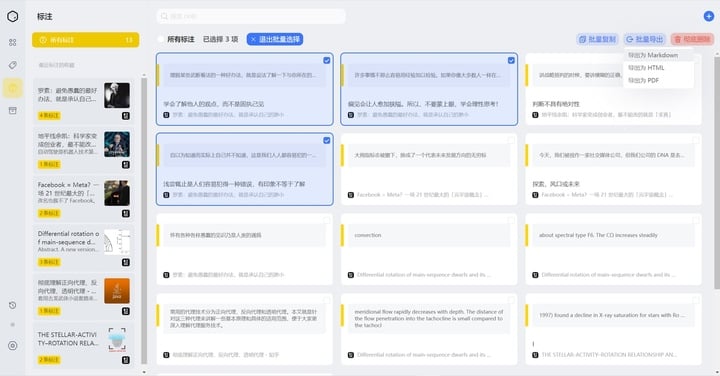The image size is (720, 376).
Task: Open the archive box icon in sidebar
Action: 12,111
